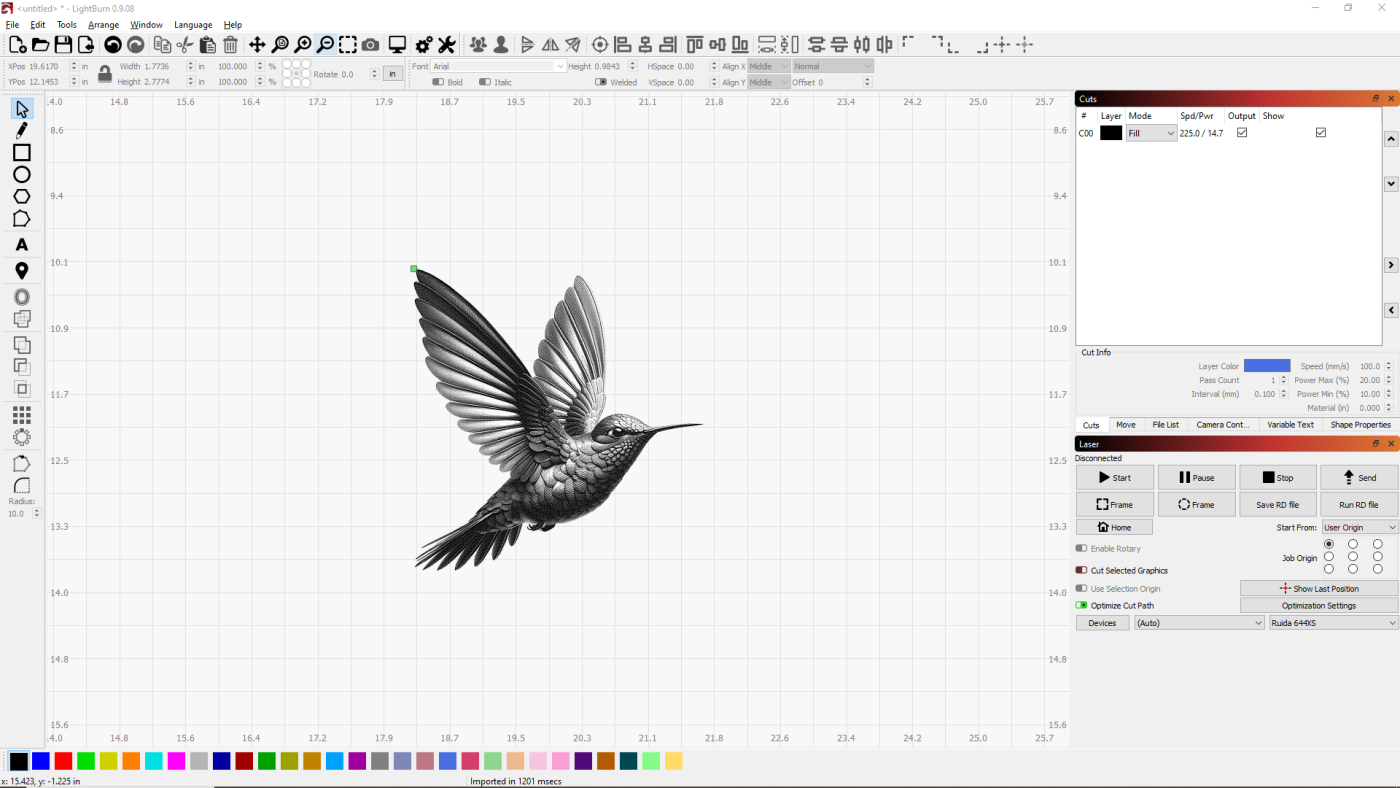Select the Rectangle drawing tool

21,152
